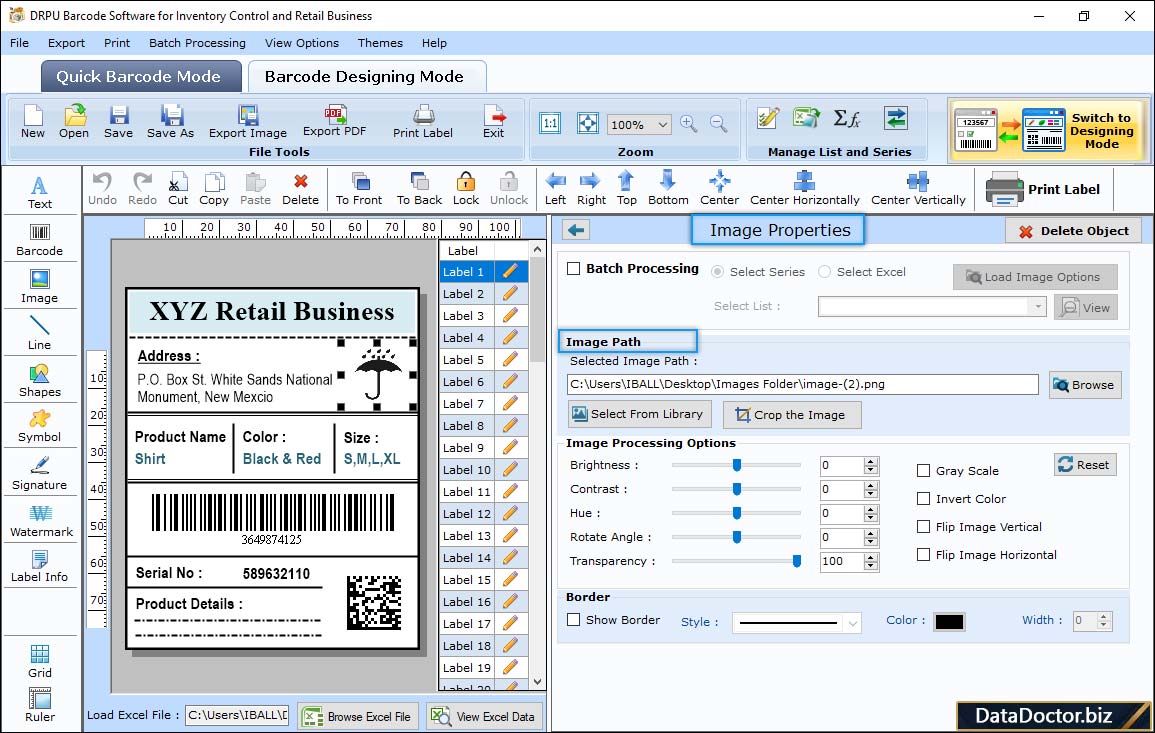
Task: Pick the Barcode tool
Action: 40,240
